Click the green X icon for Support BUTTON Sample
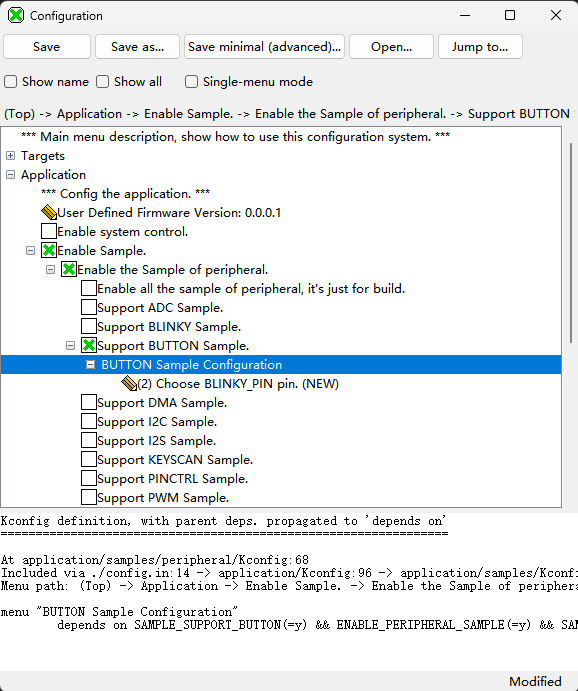This screenshot has height=691, width=578. pos(89,346)
